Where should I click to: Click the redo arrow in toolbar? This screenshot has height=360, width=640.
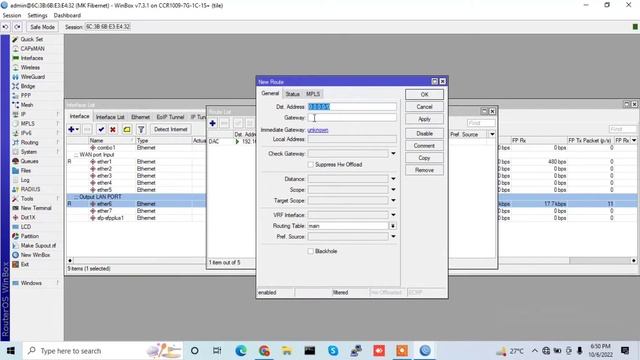(17, 27)
